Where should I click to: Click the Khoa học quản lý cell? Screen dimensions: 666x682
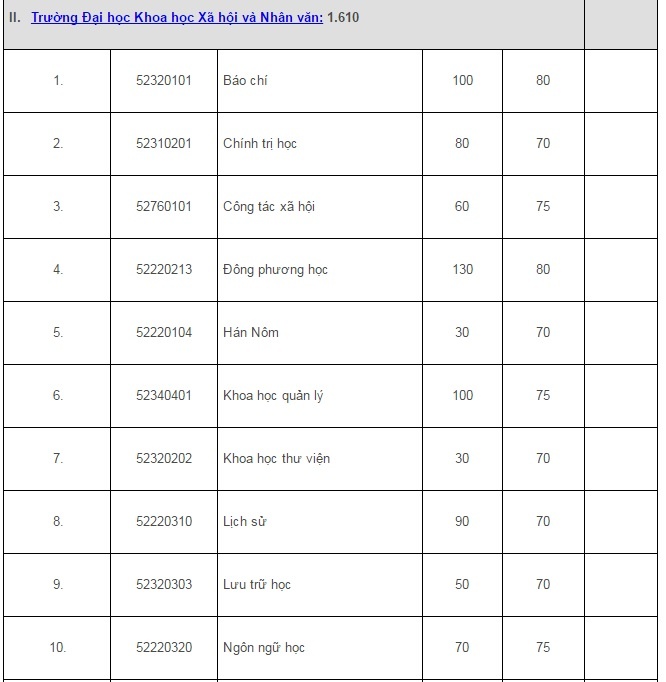(272, 395)
